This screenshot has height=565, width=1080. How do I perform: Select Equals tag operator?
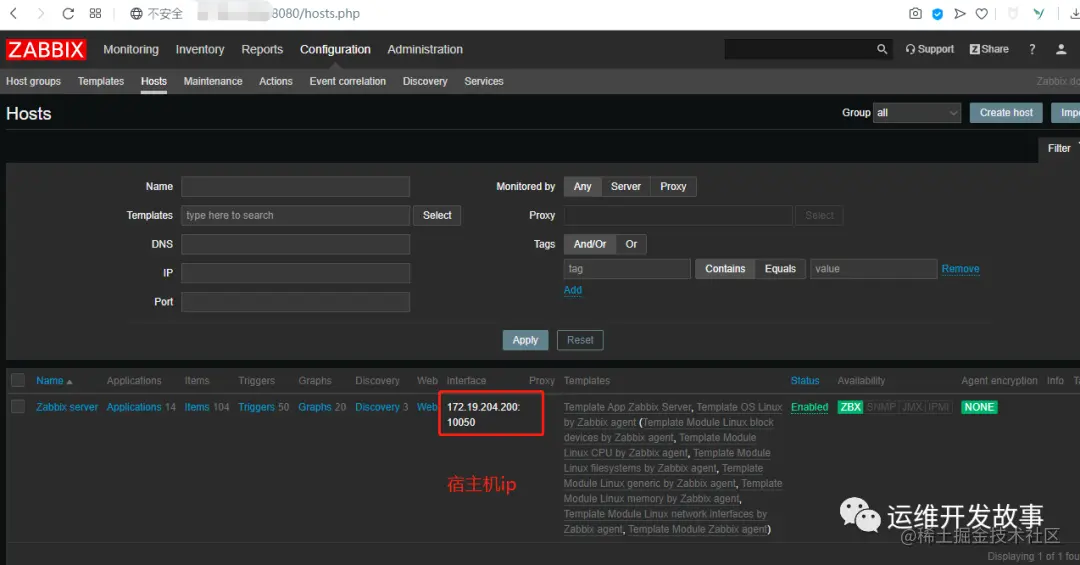[x=780, y=269]
